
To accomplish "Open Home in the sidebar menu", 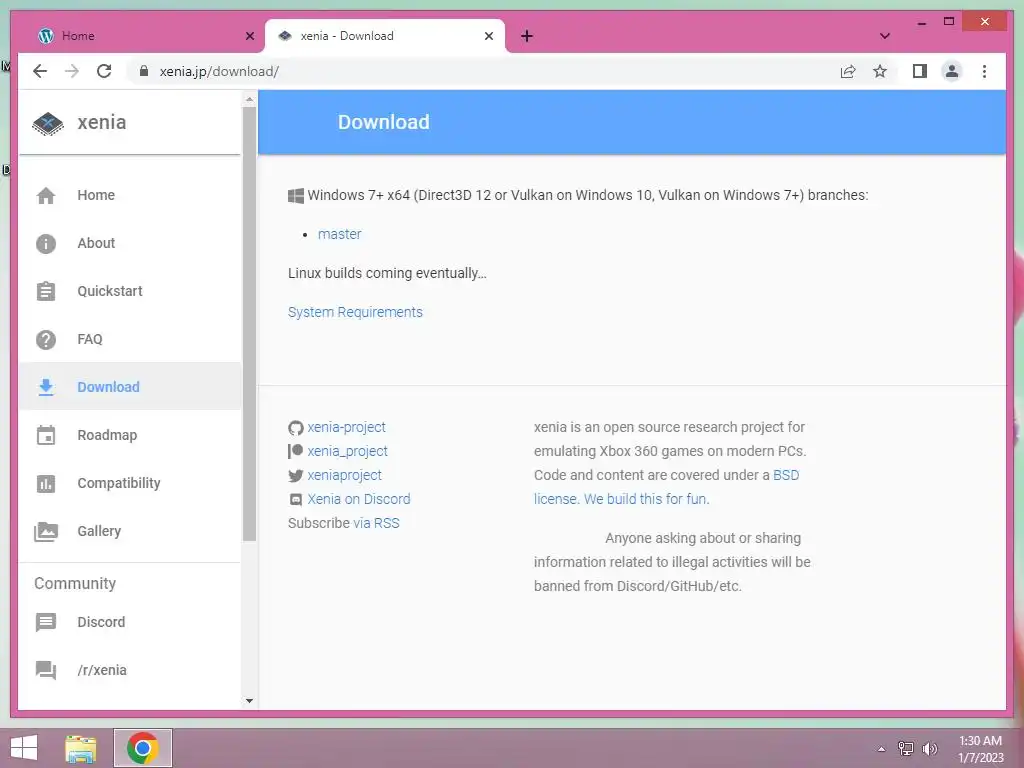I will click(x=130, y=195).
